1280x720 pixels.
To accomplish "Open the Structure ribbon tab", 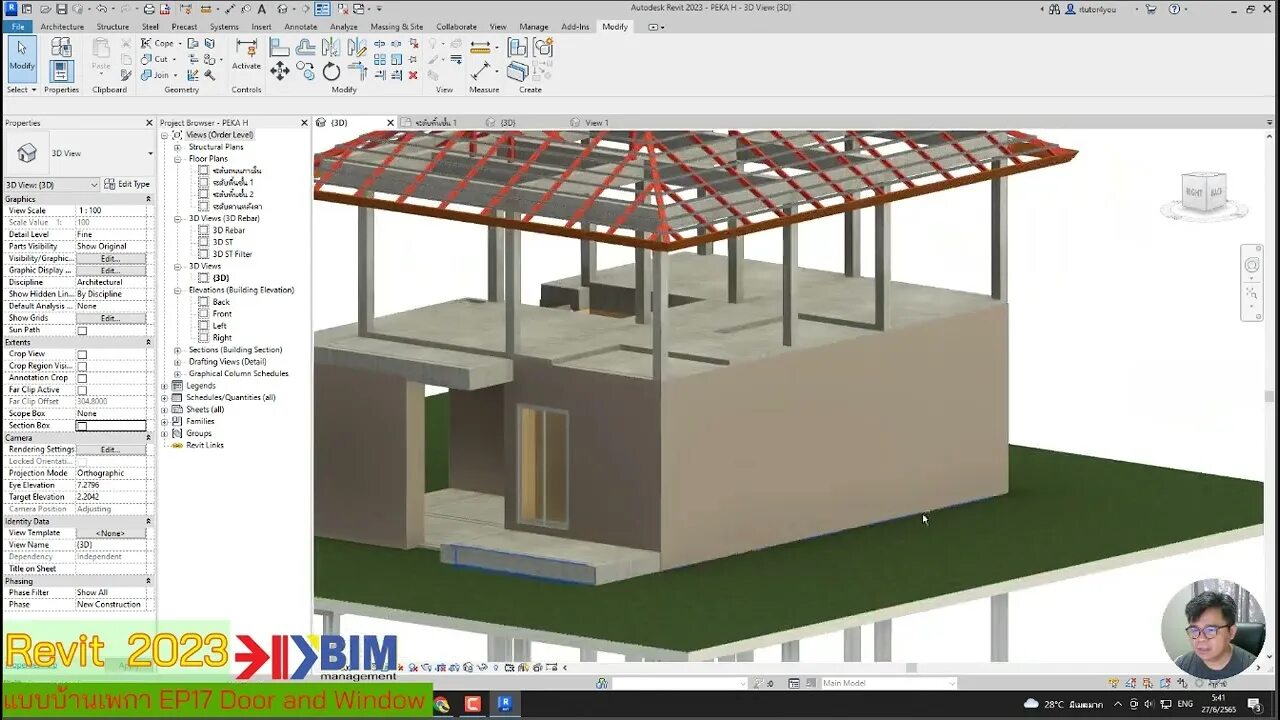I will [113, 27].
